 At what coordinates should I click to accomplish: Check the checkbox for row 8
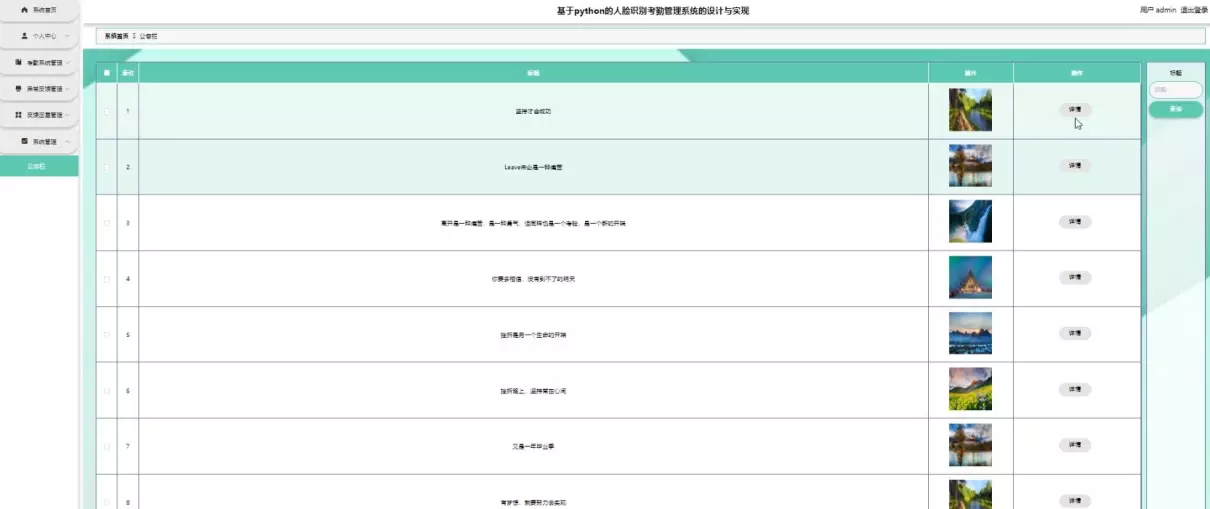click(x=107, y=502)
